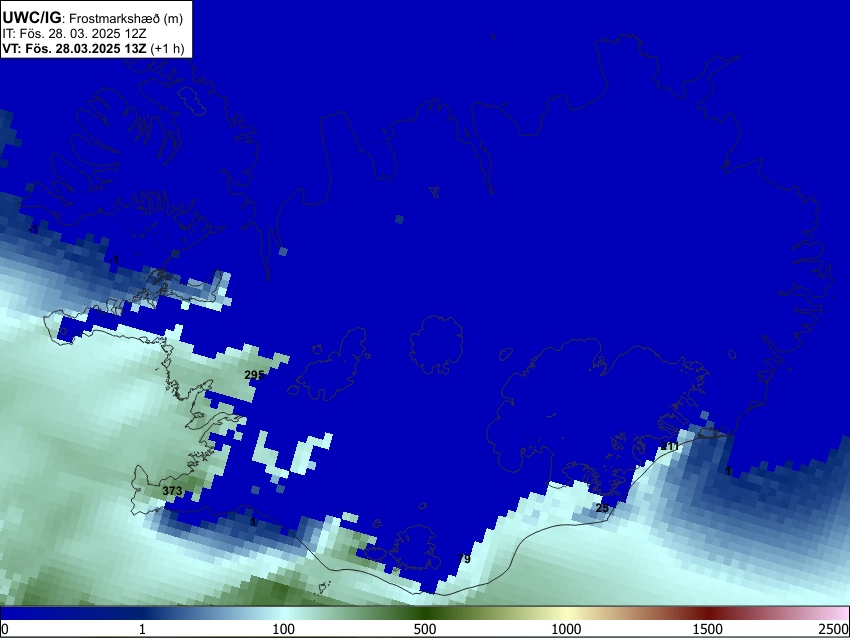This screenshot has height=638, width=850.
Task: Click the 1500 mark on the color scale
Action: (x=708, y=629)
